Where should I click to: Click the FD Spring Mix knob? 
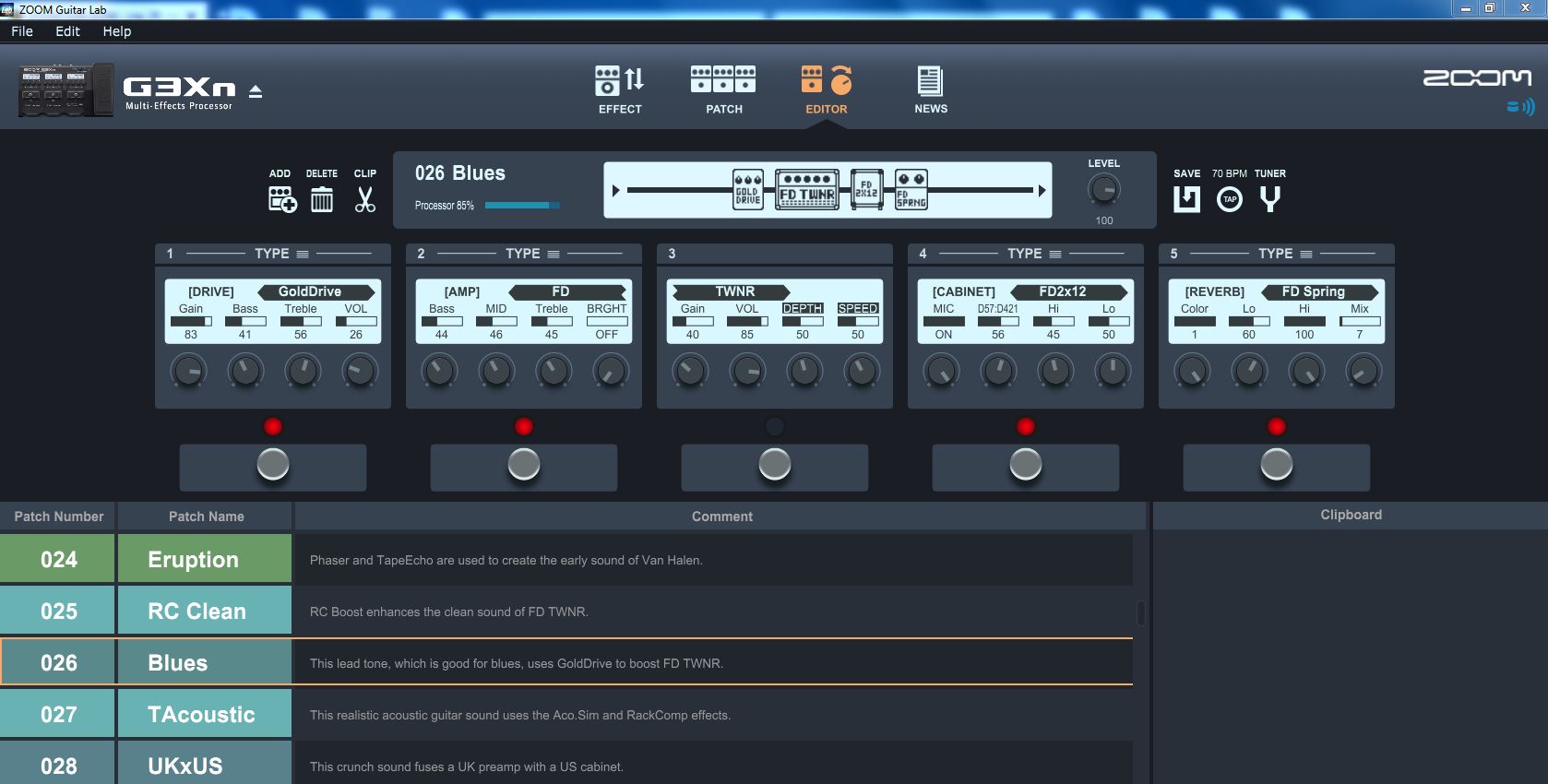(x=1363, y=372)
